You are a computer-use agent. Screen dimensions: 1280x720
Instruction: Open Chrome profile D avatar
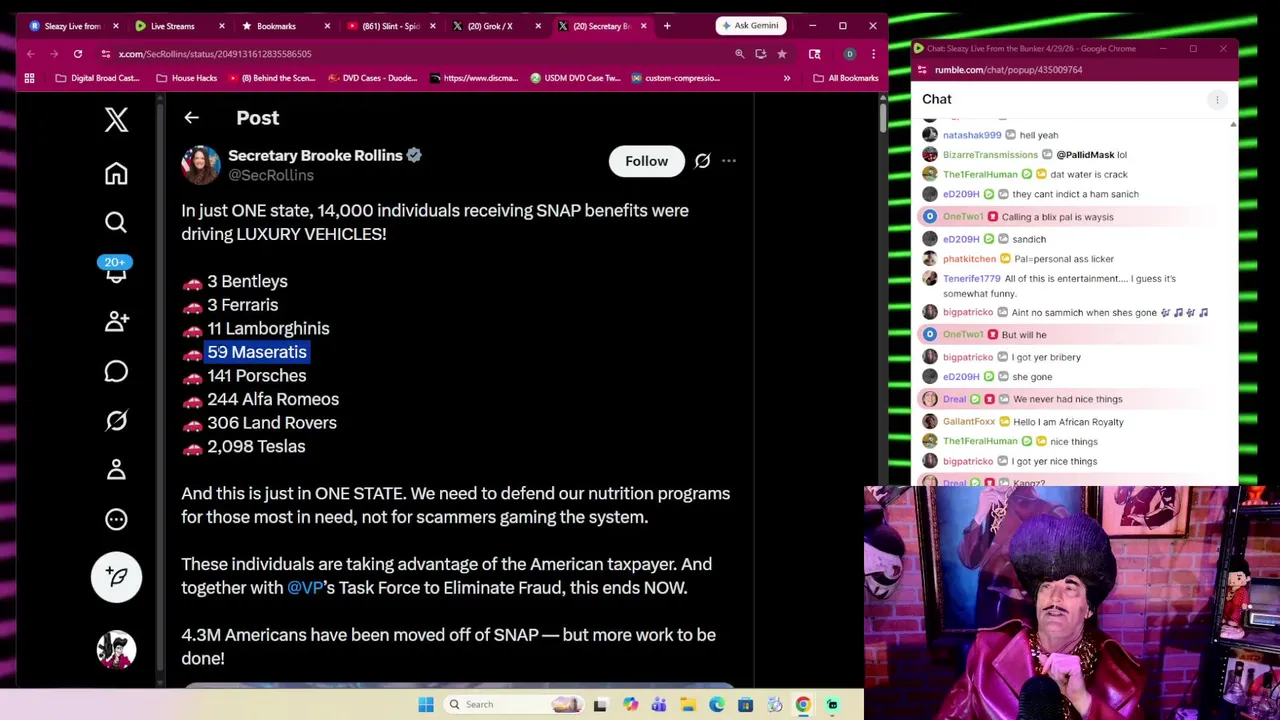coord(849,54)
